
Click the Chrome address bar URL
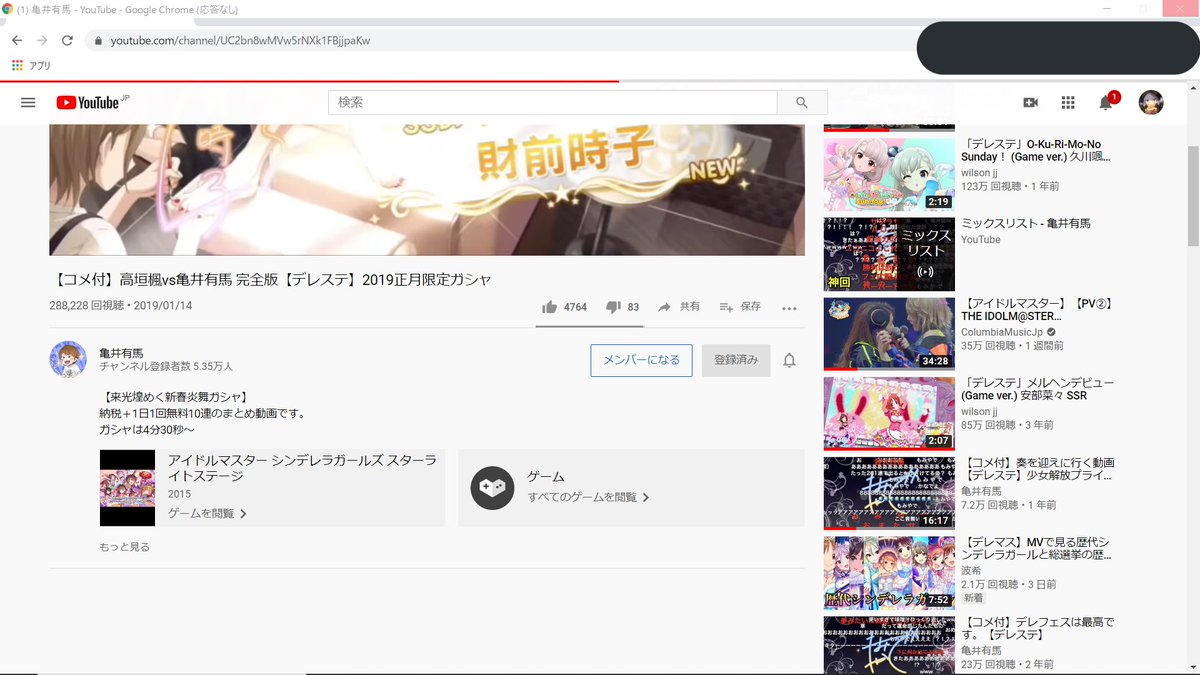click(x=240, y=41)
